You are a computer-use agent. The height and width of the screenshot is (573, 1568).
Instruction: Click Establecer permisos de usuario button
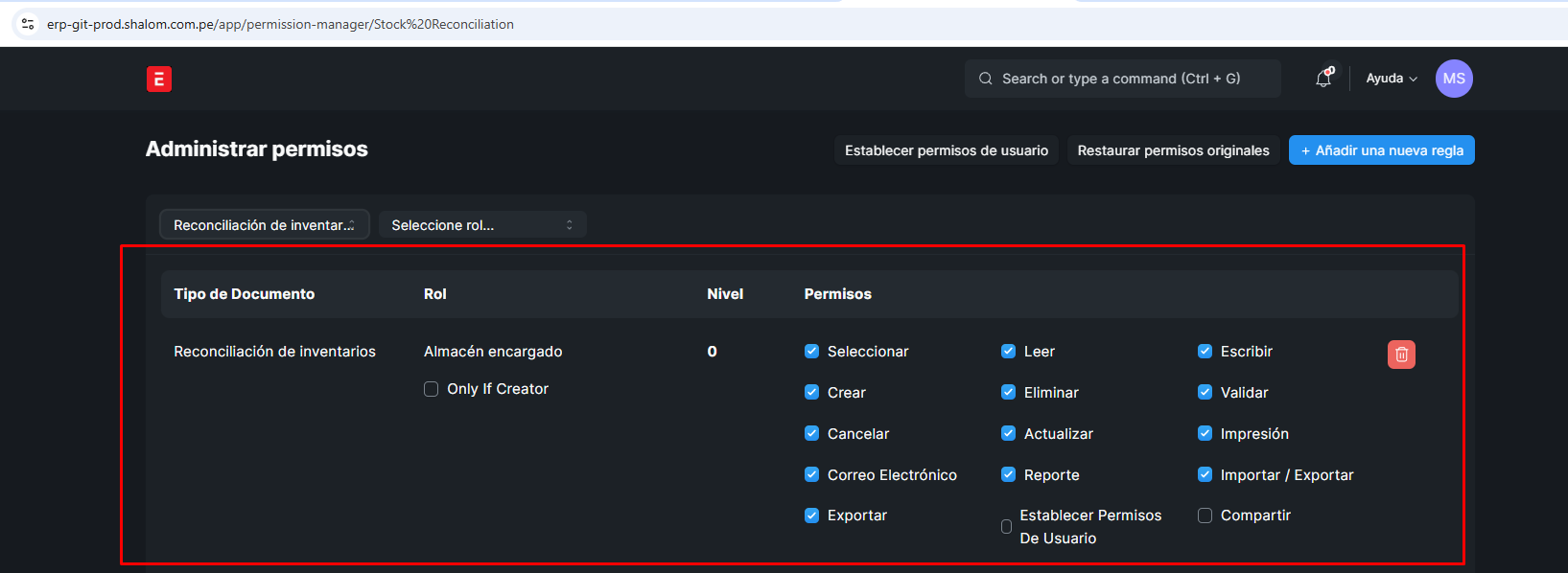point(946,150)
